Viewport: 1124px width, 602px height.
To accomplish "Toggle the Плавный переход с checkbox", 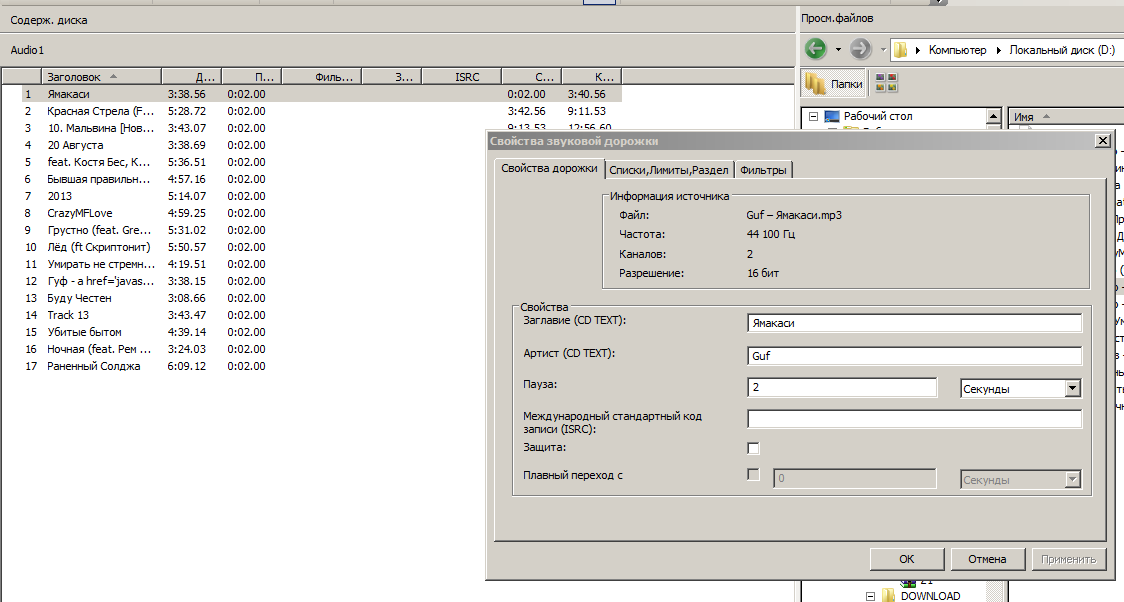I will (753, 474).
